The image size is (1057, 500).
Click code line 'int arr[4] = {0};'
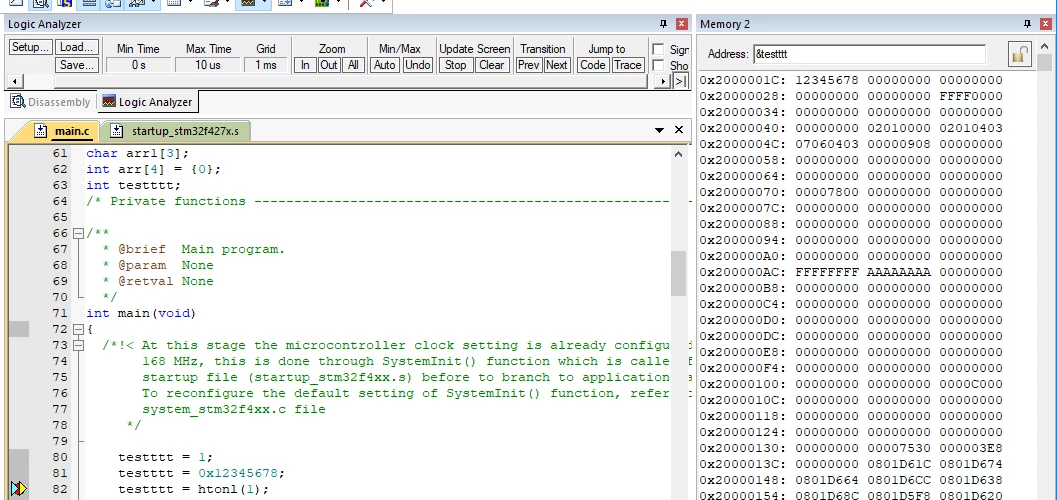tap(154, 169)
